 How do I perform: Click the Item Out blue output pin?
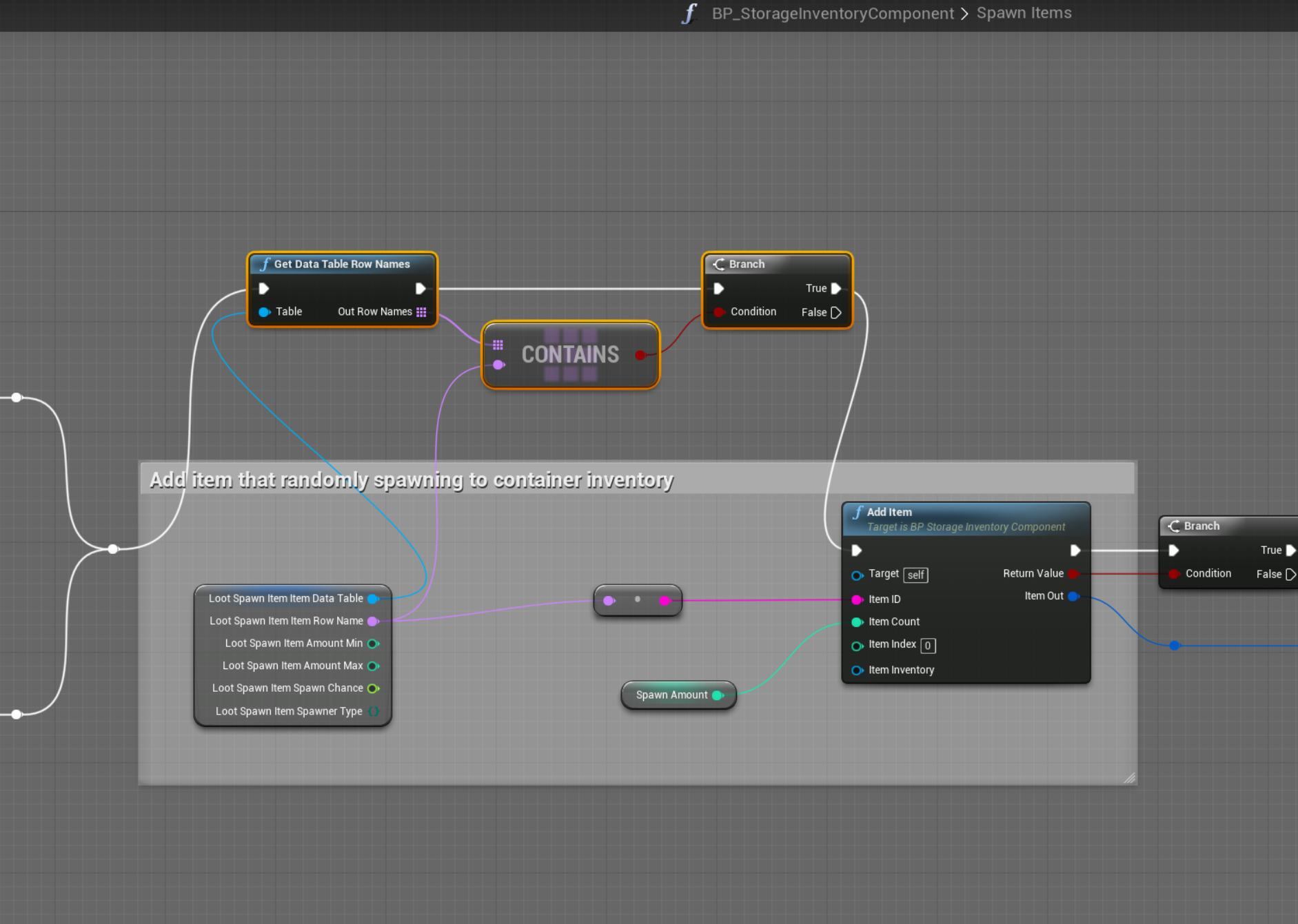coord(1073,597)
